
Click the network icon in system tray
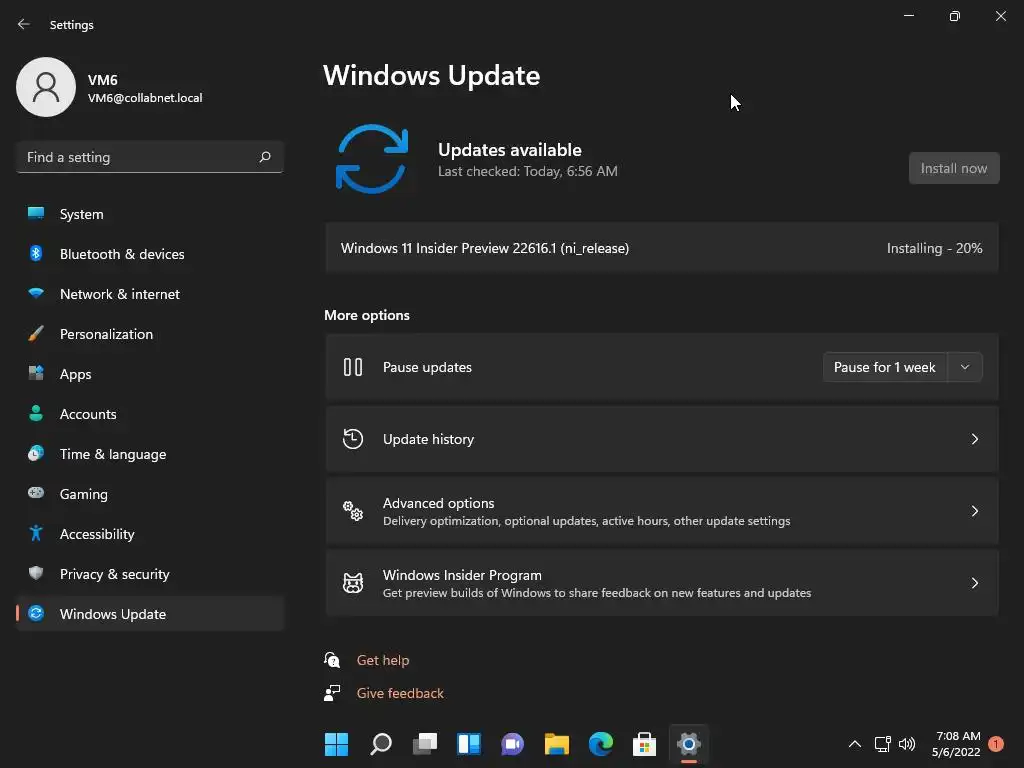(x=882, y=744)
